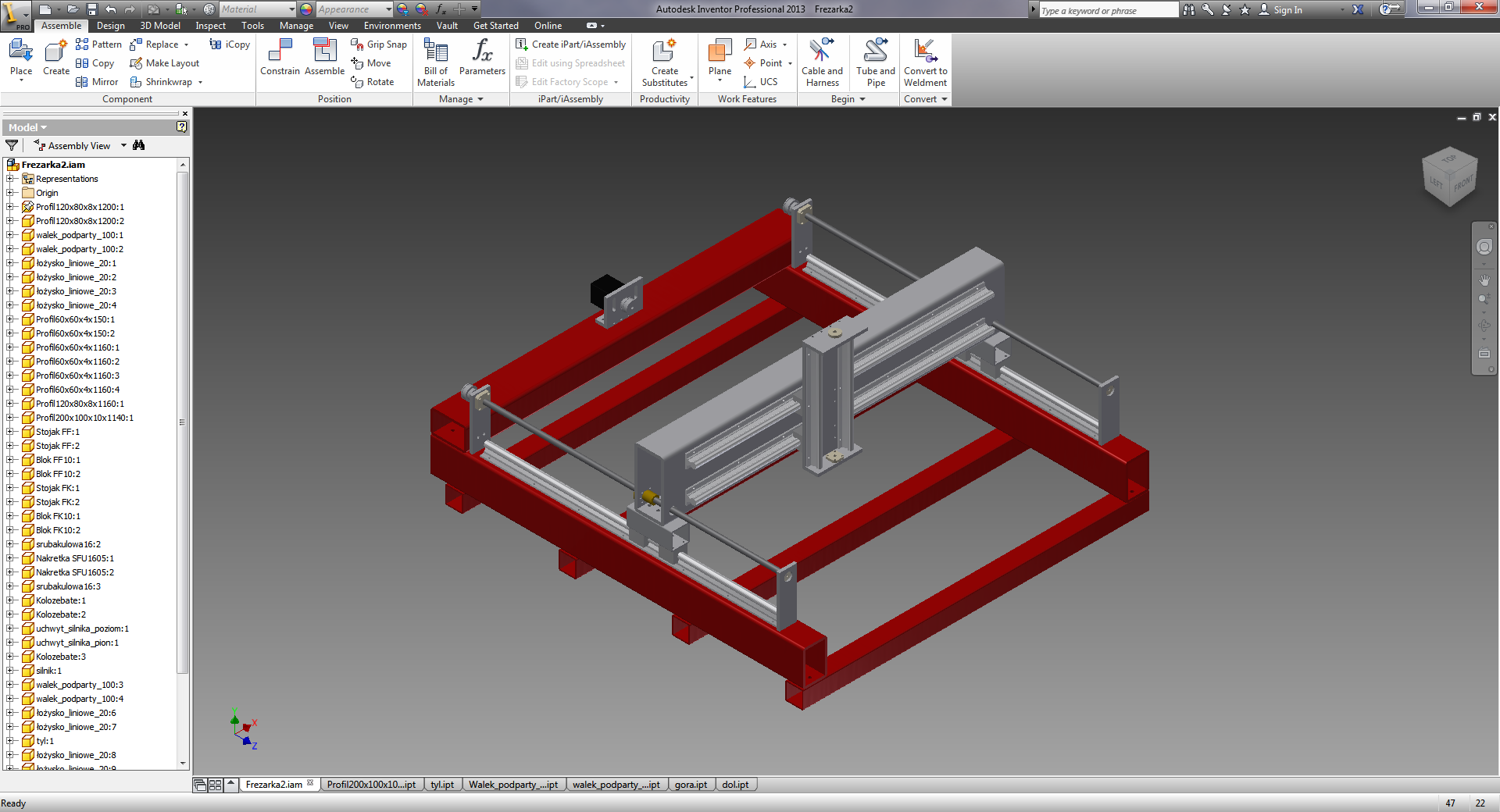Image resolution: width=1500 pixels, height=812 pixels.
Task: Select the Pan hand tool in navigation bar
Action: coord(1484,279)
